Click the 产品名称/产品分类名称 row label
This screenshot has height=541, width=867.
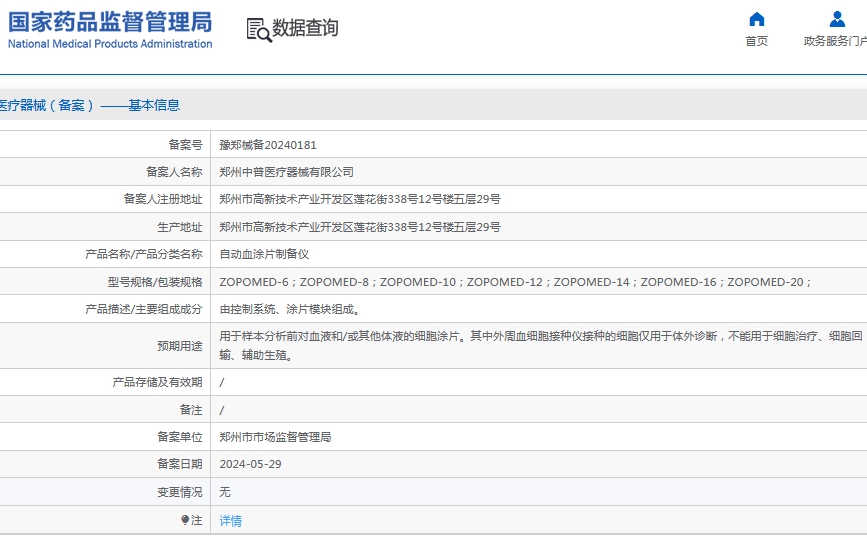144,254
